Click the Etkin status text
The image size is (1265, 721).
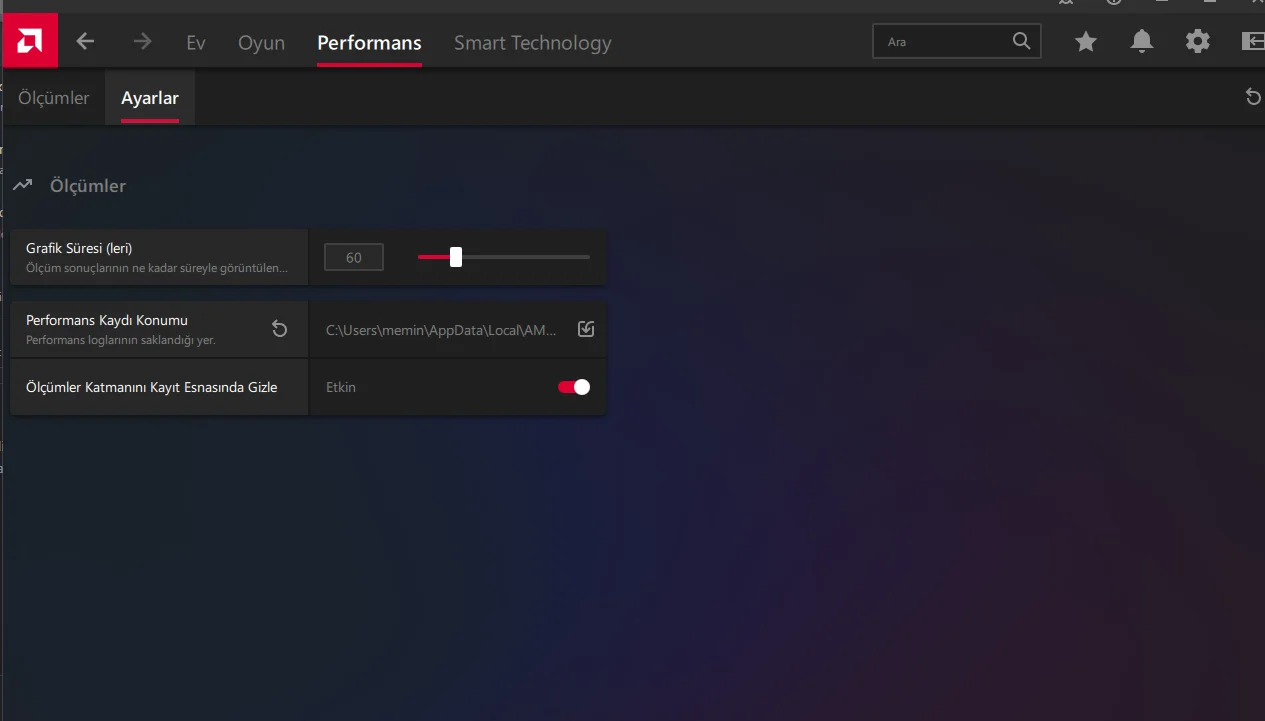pos(341,387)
